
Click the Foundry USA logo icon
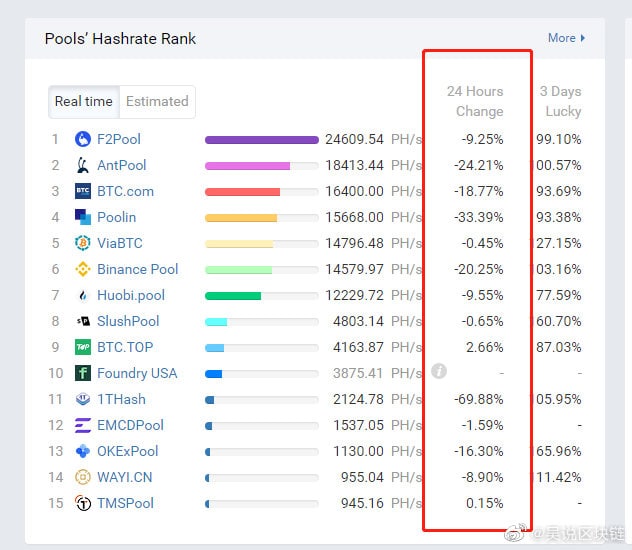pos(83,373)
